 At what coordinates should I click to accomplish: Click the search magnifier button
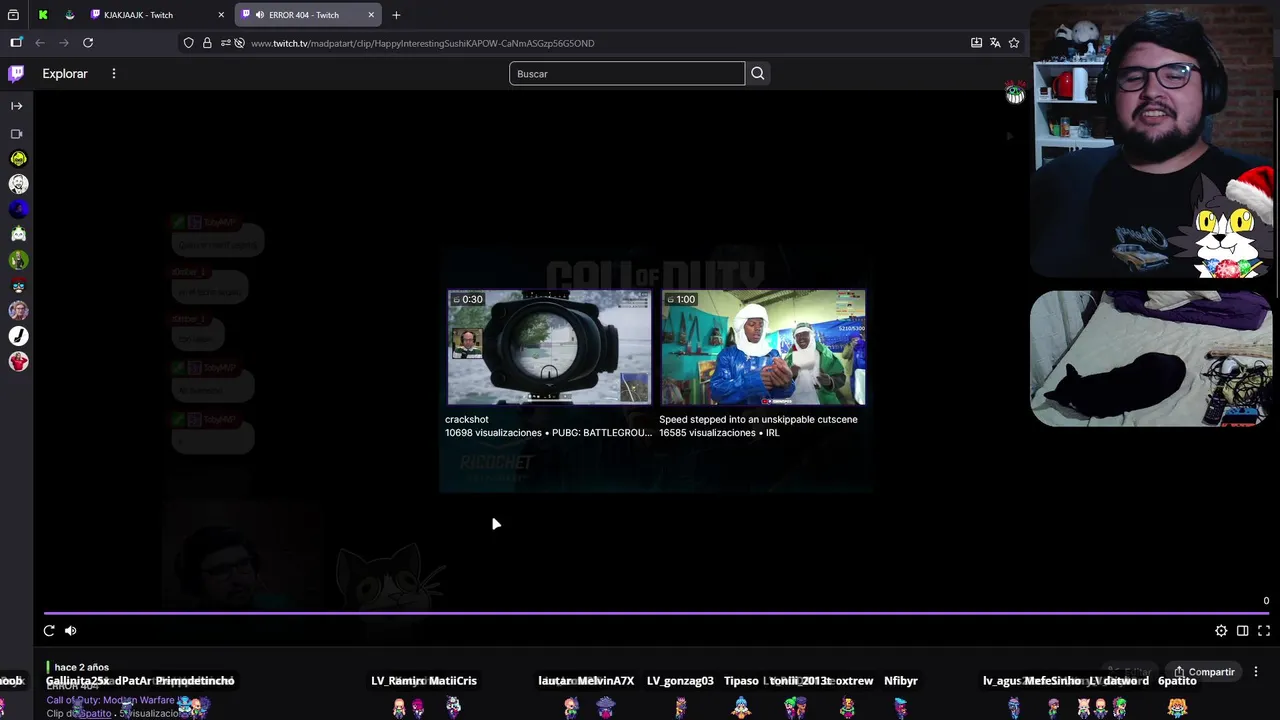pyautogui.click(x=758, y=74)
